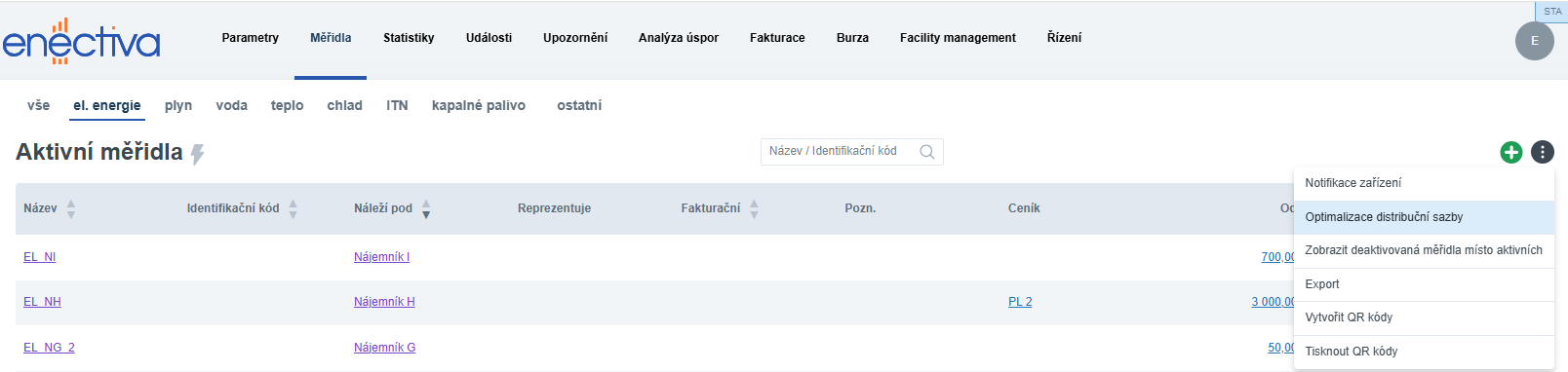This screenshot has width=1568, height=372.
Task: Sort table by Název column arrows
Action: 71,208
